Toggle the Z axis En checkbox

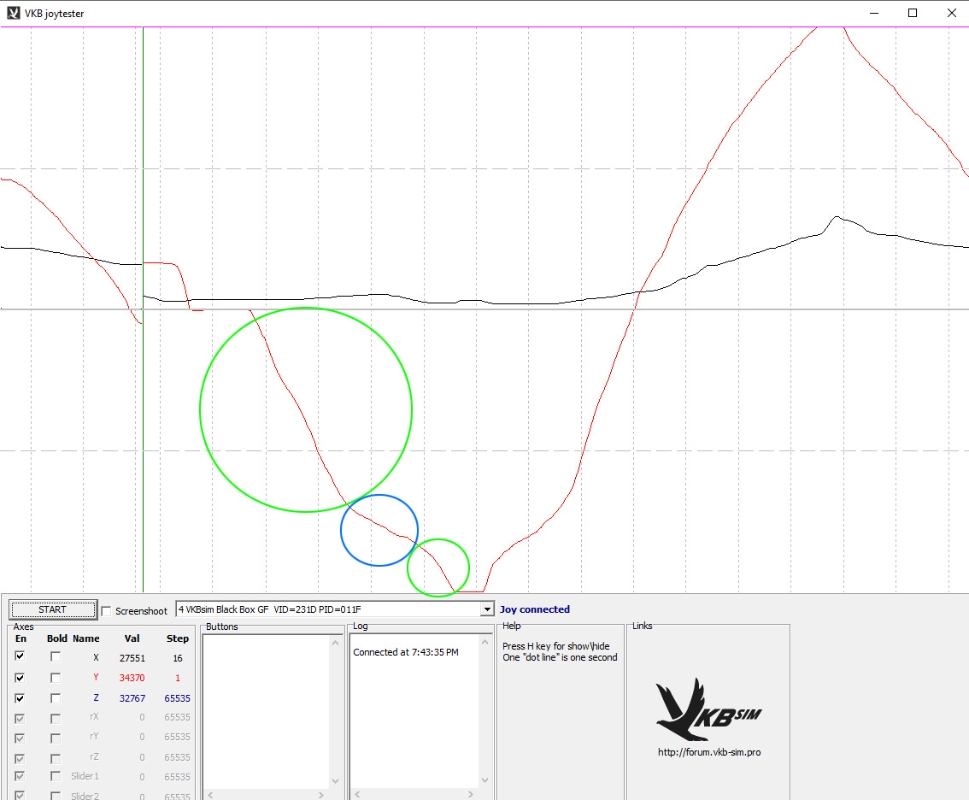[19, 697]
